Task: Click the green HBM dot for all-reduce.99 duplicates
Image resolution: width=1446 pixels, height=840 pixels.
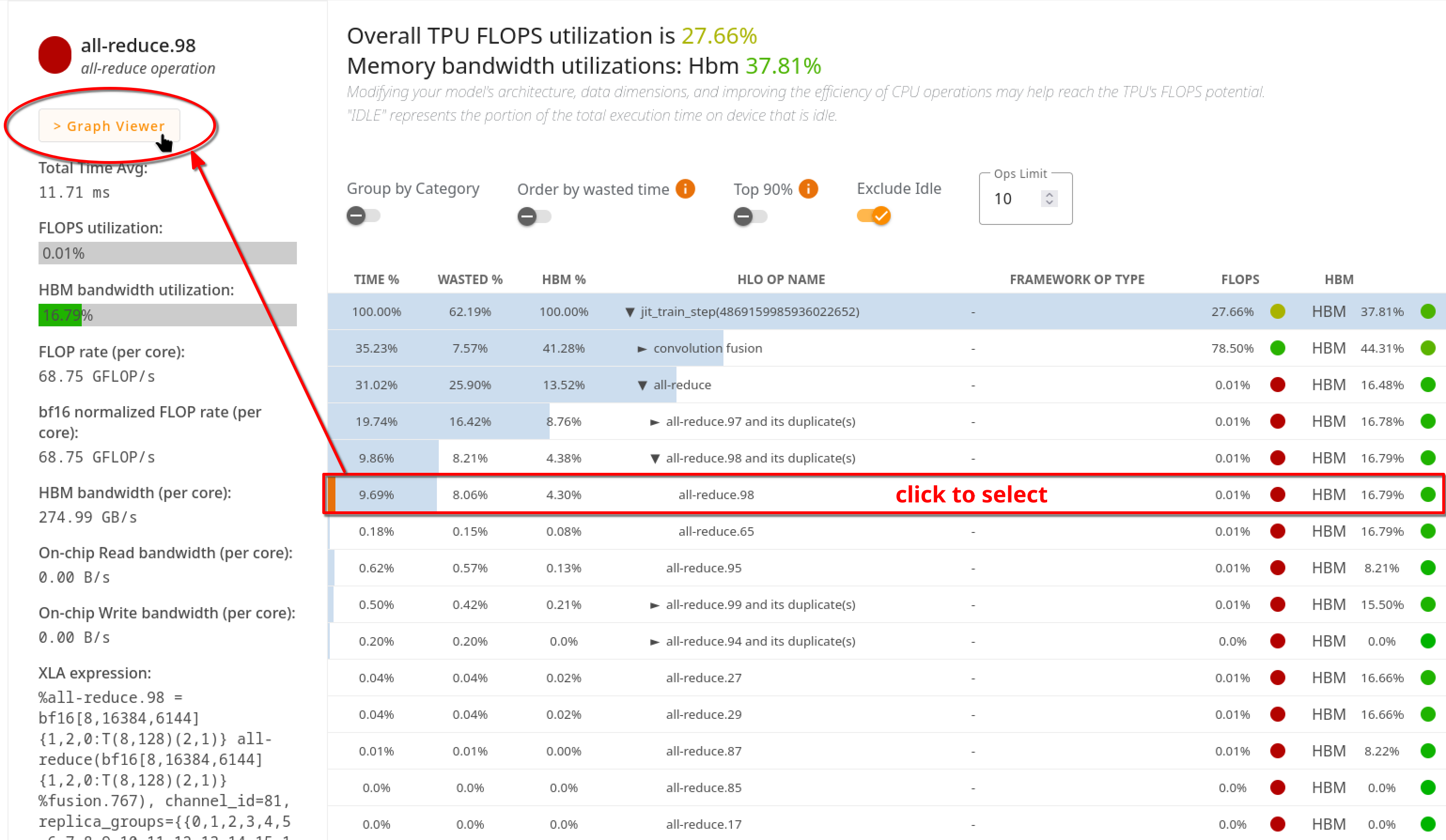Action: click(1429, 604)
